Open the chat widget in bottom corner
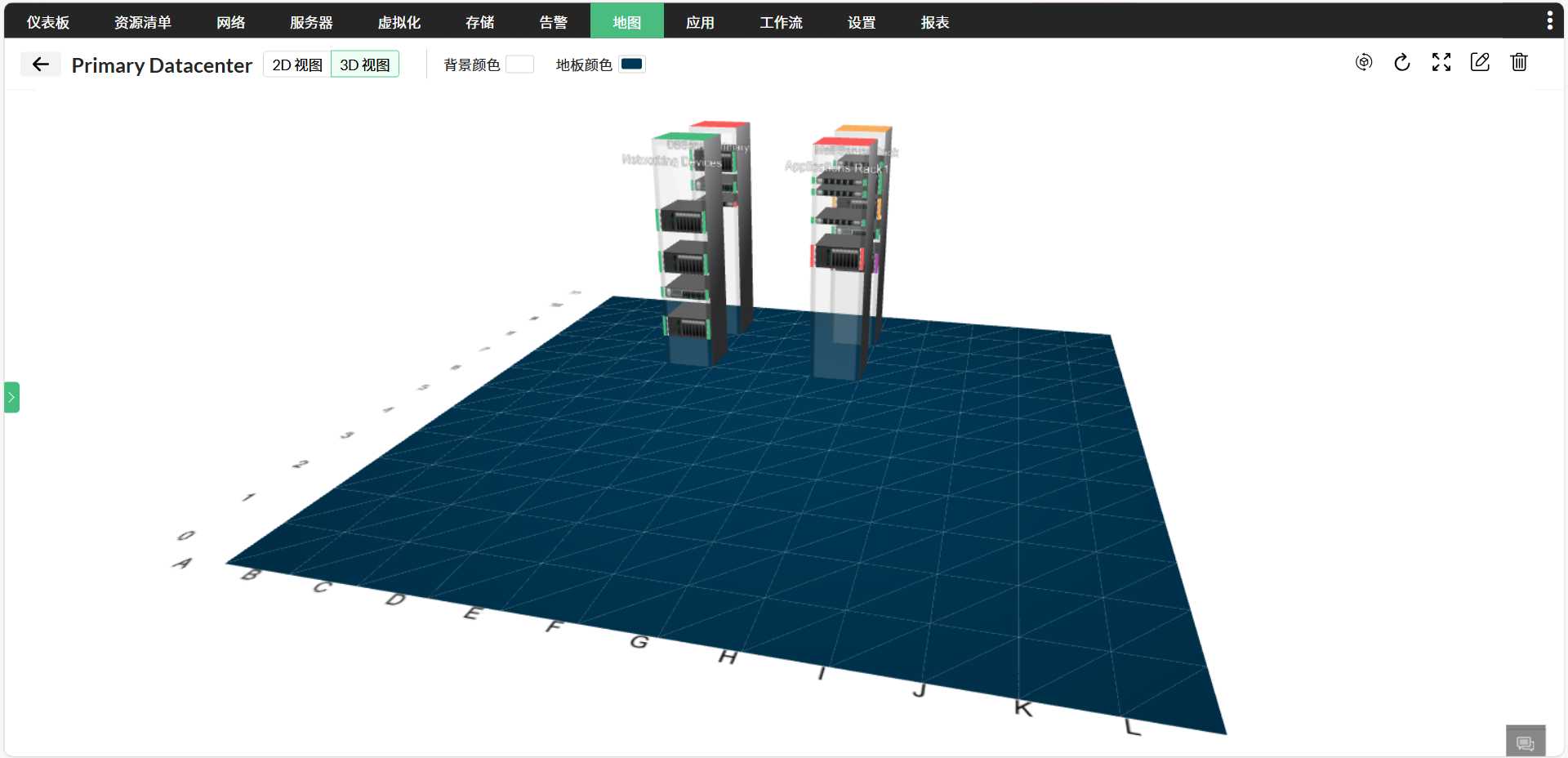This screenshot has height=758, width=1568. [1526, 741]
